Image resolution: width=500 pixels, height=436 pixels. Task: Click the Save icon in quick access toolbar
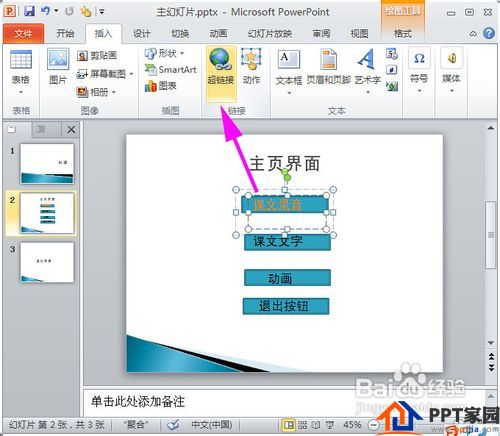30,12
